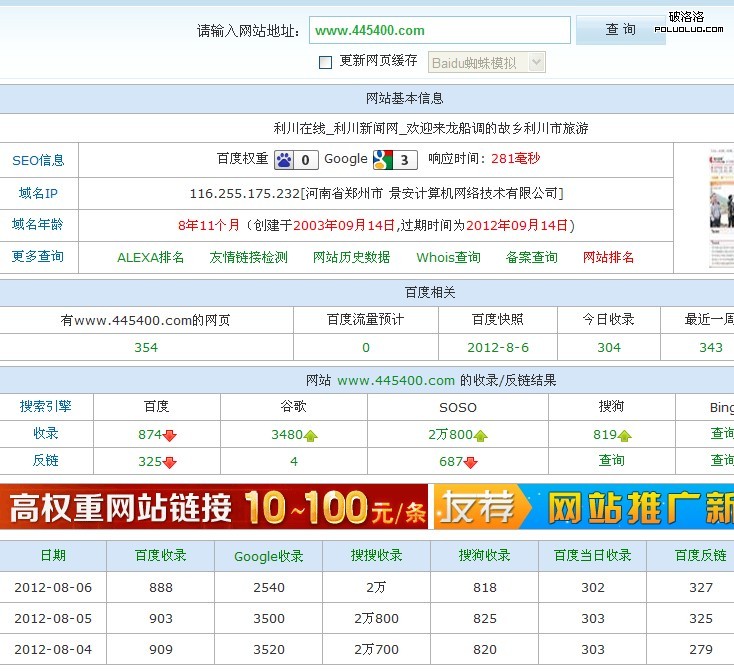Click the website address input field
This screenshot has width=734, height=672.
coord(439,30)
